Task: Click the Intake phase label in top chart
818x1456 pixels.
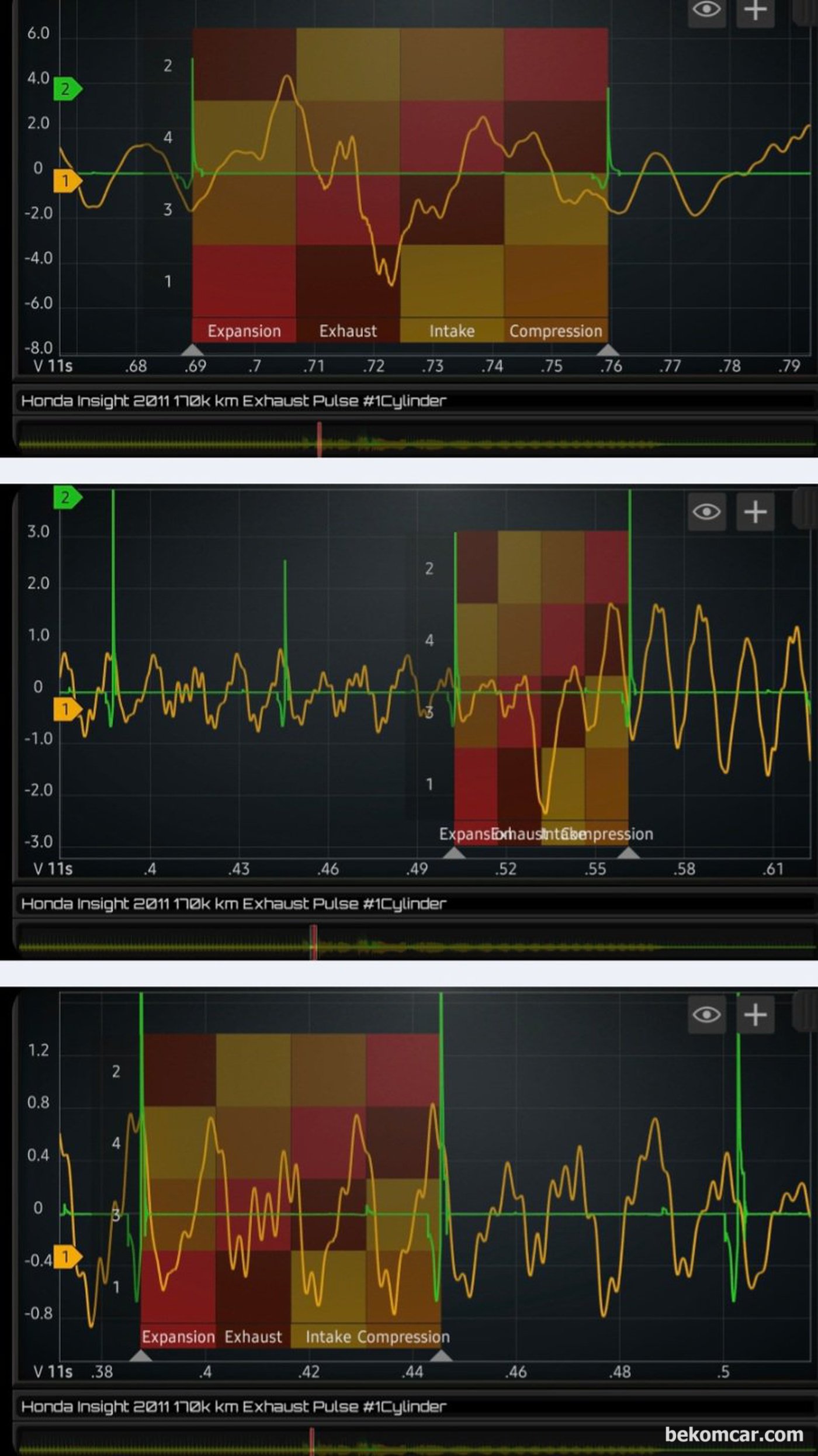Action: 452,331
